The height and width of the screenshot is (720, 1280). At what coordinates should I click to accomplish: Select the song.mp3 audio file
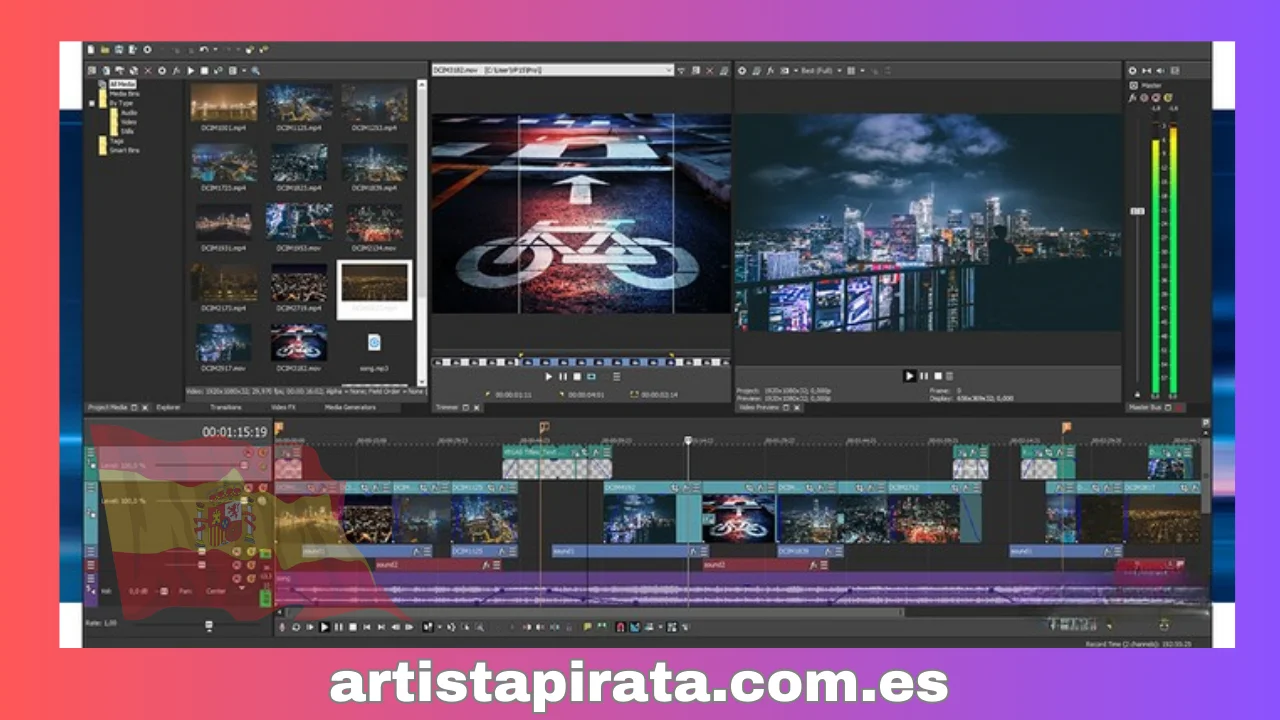coord(374,348)
